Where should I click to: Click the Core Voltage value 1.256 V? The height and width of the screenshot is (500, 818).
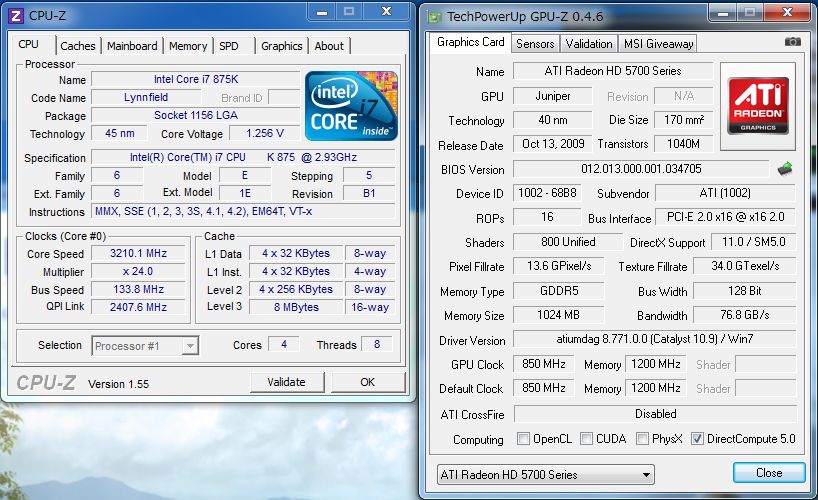265,133
